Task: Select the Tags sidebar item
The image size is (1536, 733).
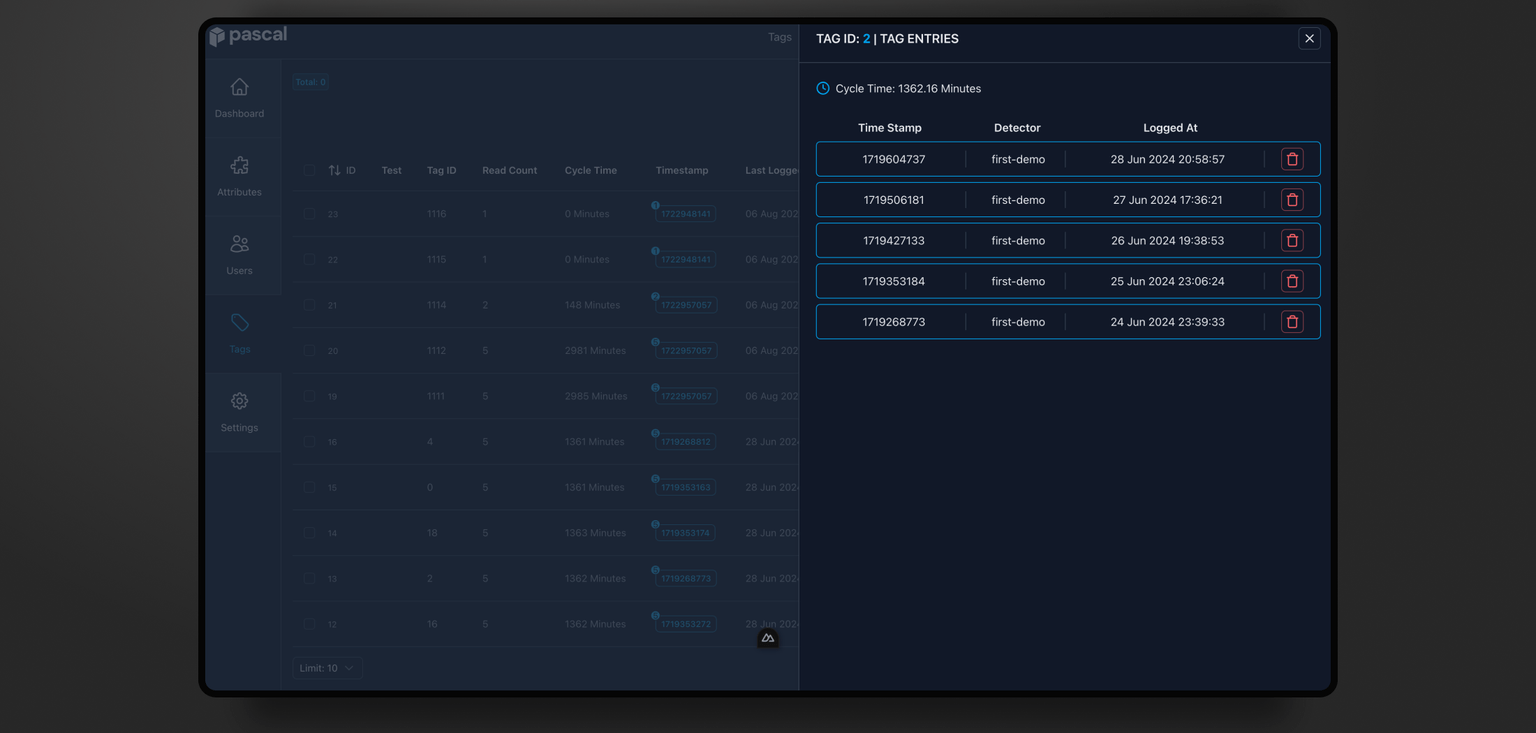Action: [239, 333]
